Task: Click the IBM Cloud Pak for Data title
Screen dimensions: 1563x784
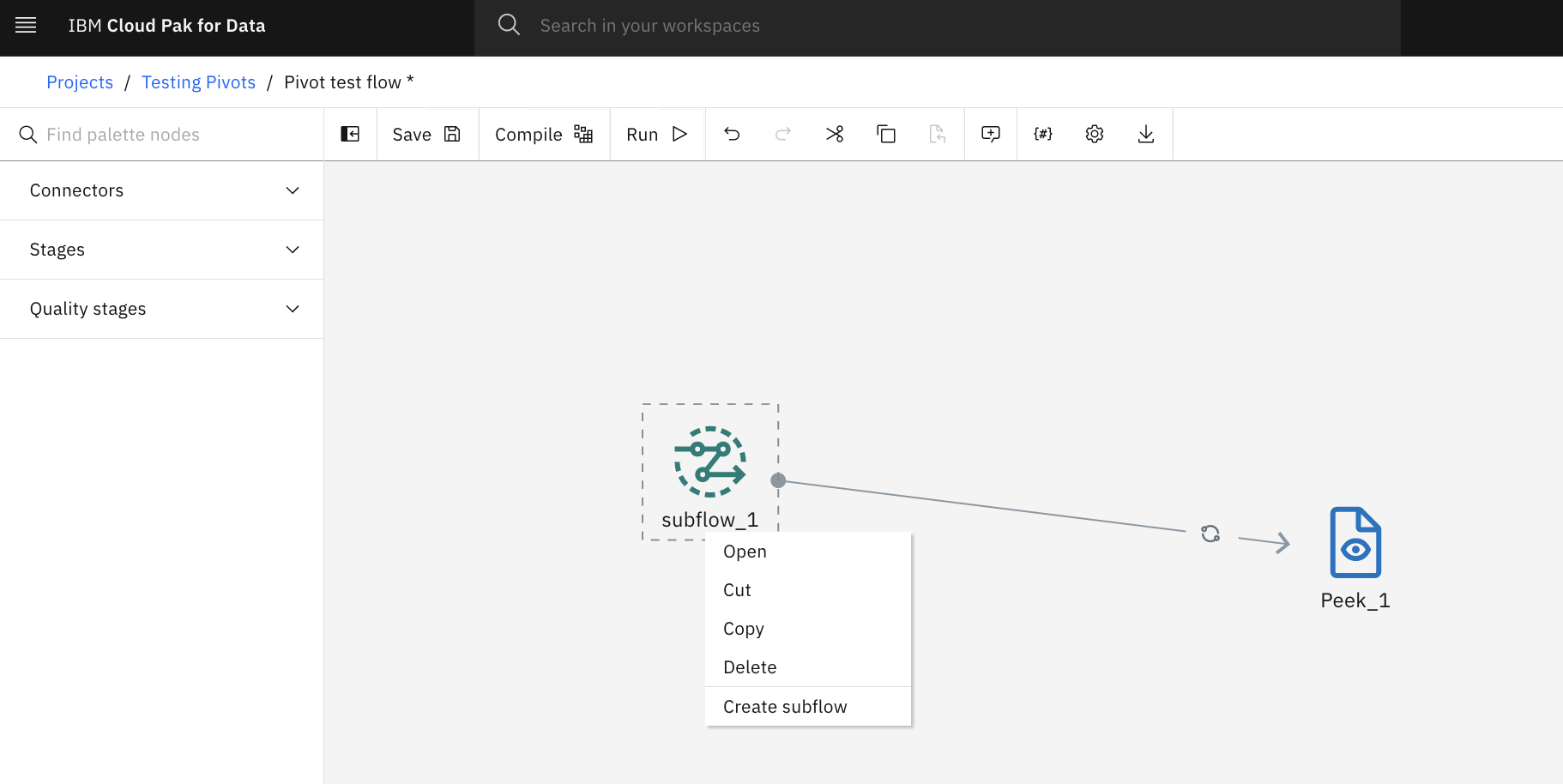Action: [x=166, y=26]
